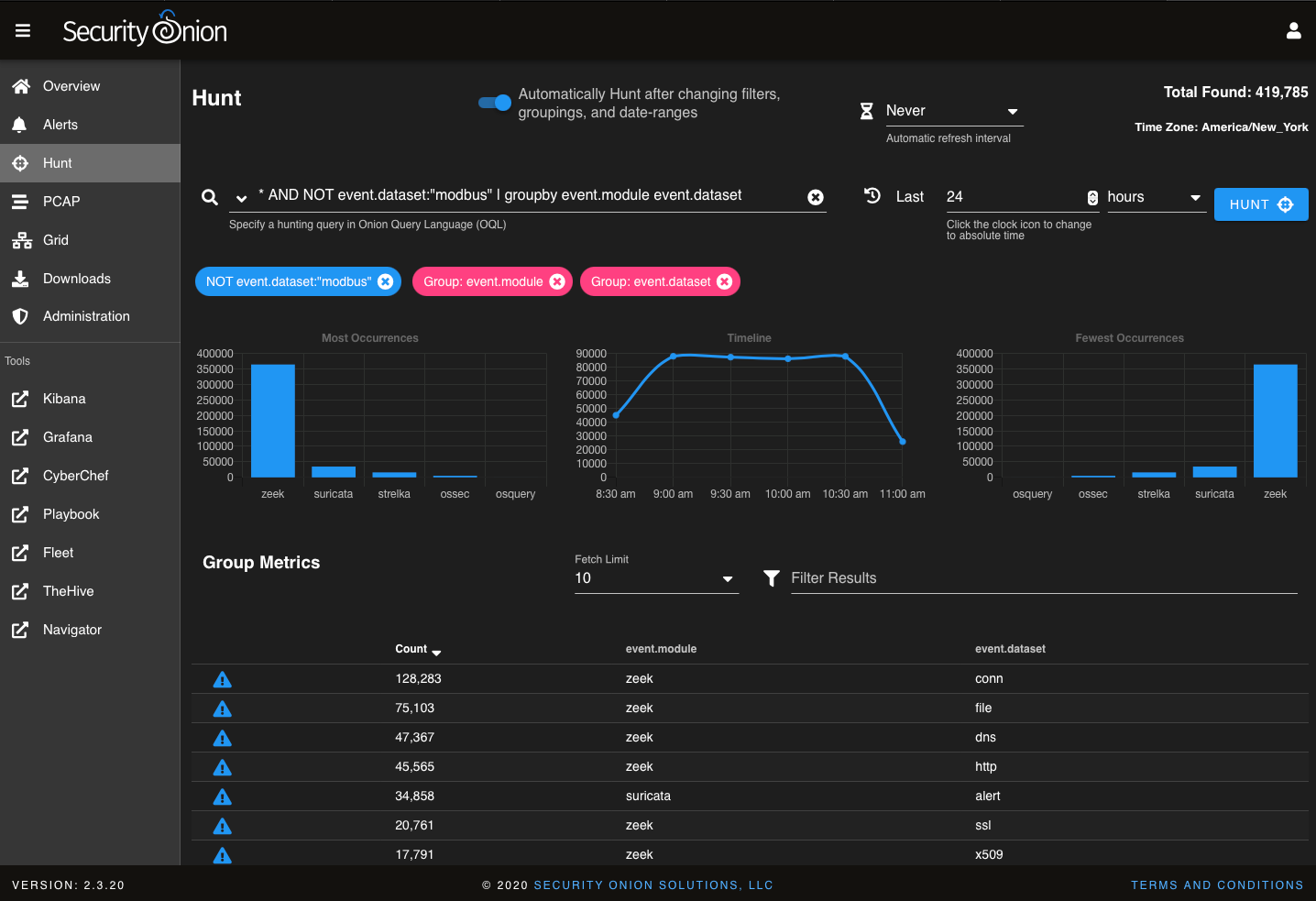Remove the Group: event.module chip

tap(557, 281)
